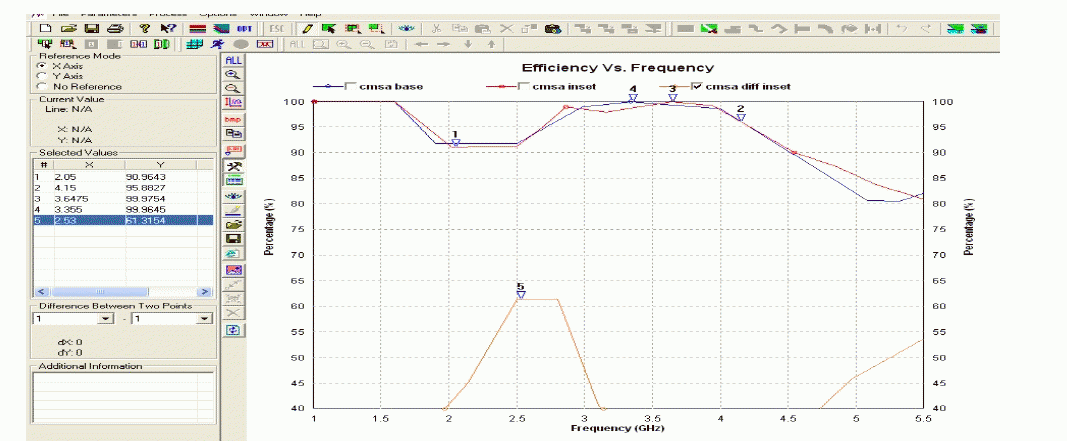The image size is (1067, 441).
Task: Enable the cmsa base curve checkbox
Action: [349, 87]
